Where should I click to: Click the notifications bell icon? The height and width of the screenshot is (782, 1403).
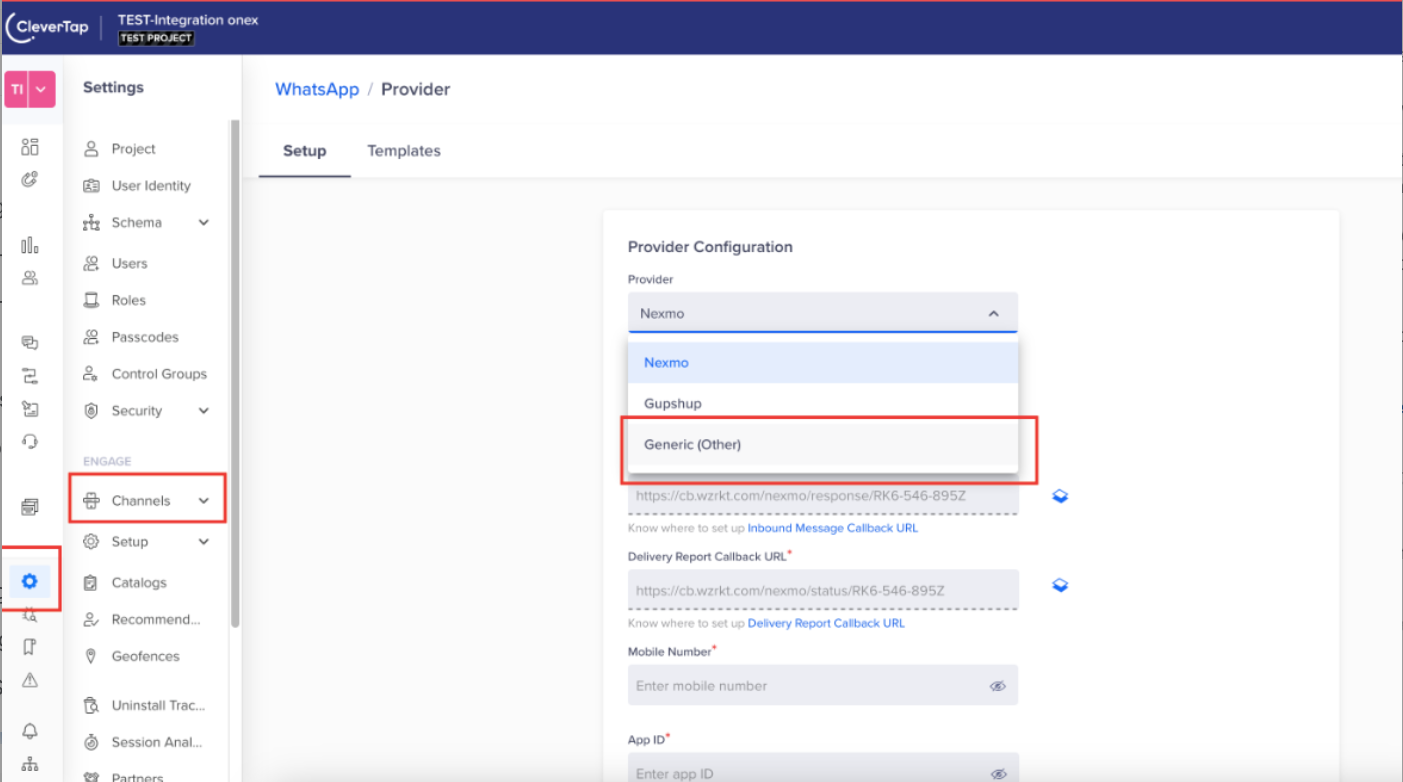[x=30, y=730]
